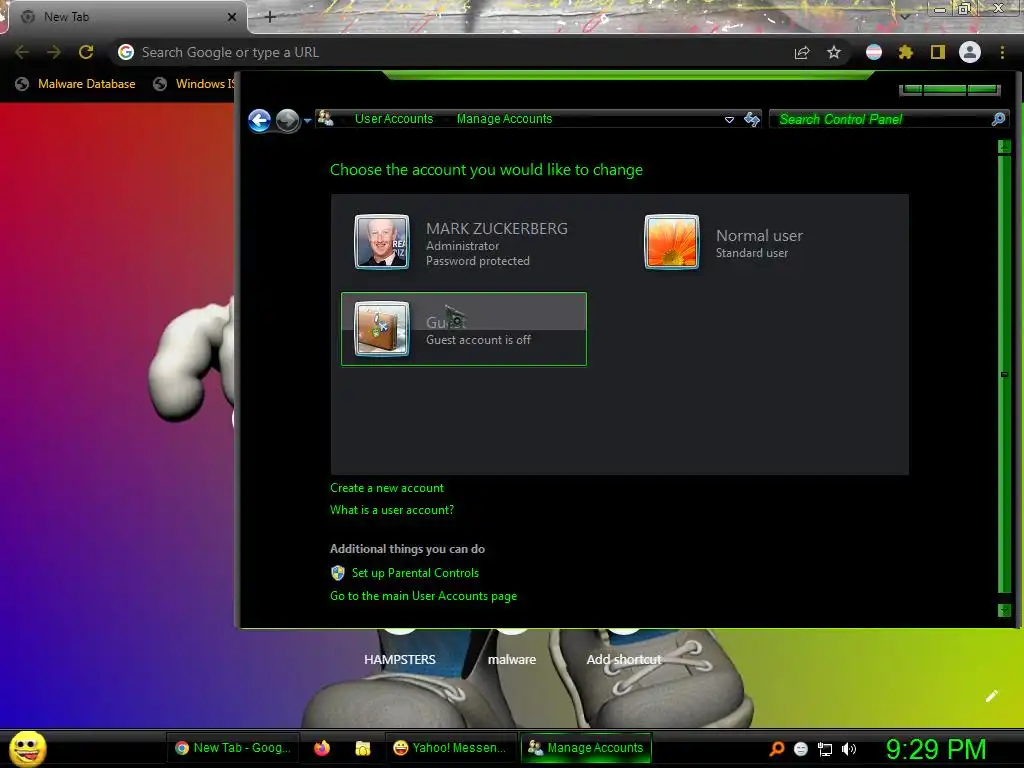Open HAMPSTERS shortcut on New Tab page
The height and width of the screenshot is (768, 1024).
click(x=400, y=660)
